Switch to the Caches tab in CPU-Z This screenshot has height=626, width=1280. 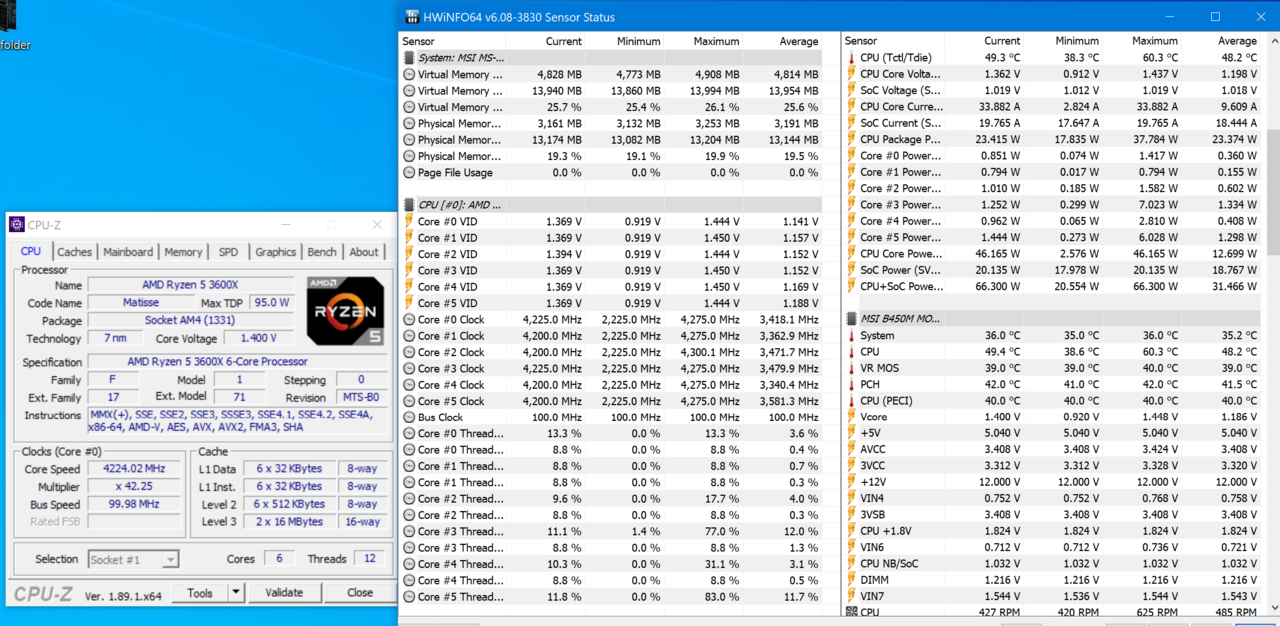(74, 252)
